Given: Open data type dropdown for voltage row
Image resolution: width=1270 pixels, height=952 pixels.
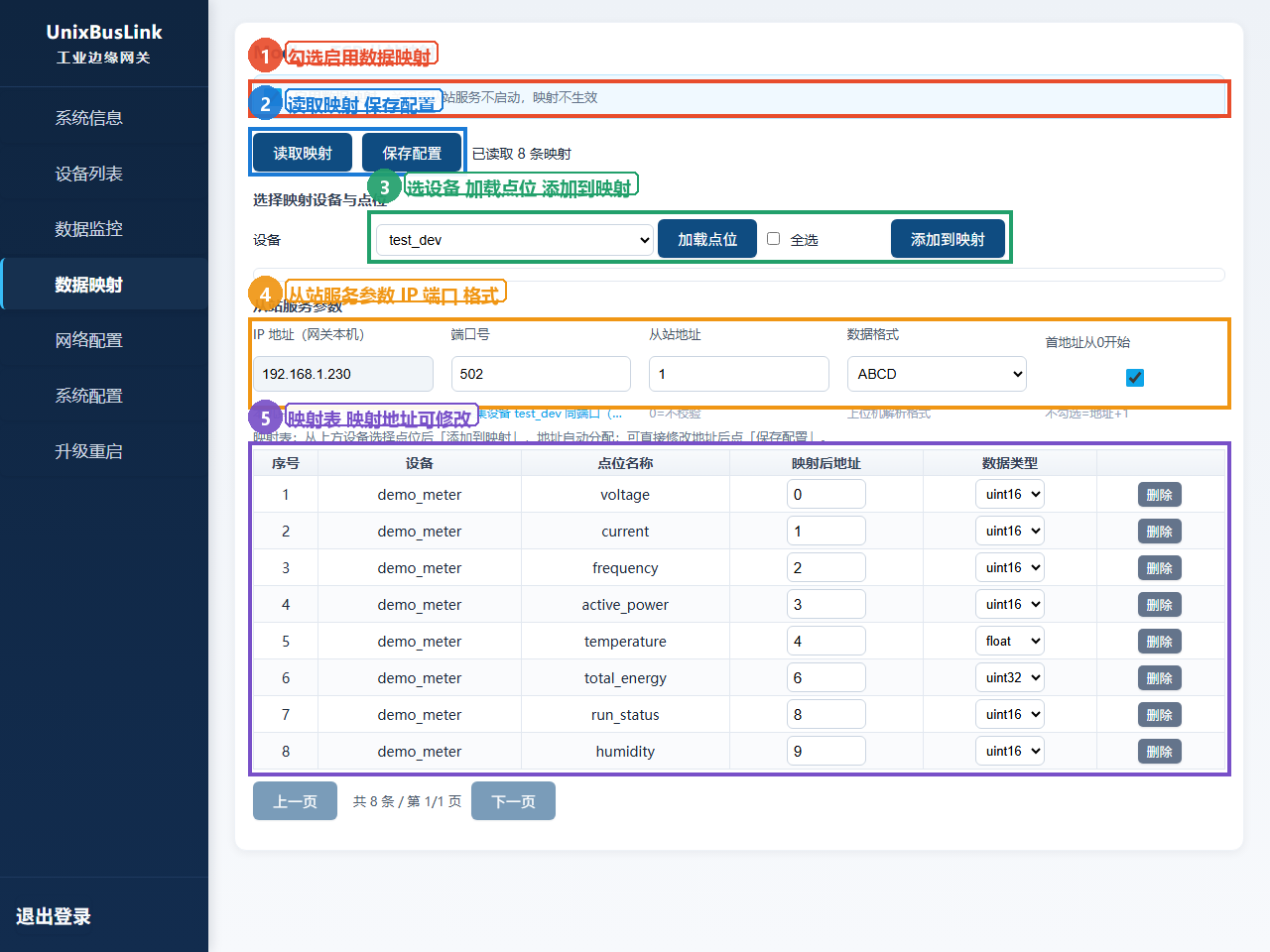Looking at the screenshot, I should 1010,494.
